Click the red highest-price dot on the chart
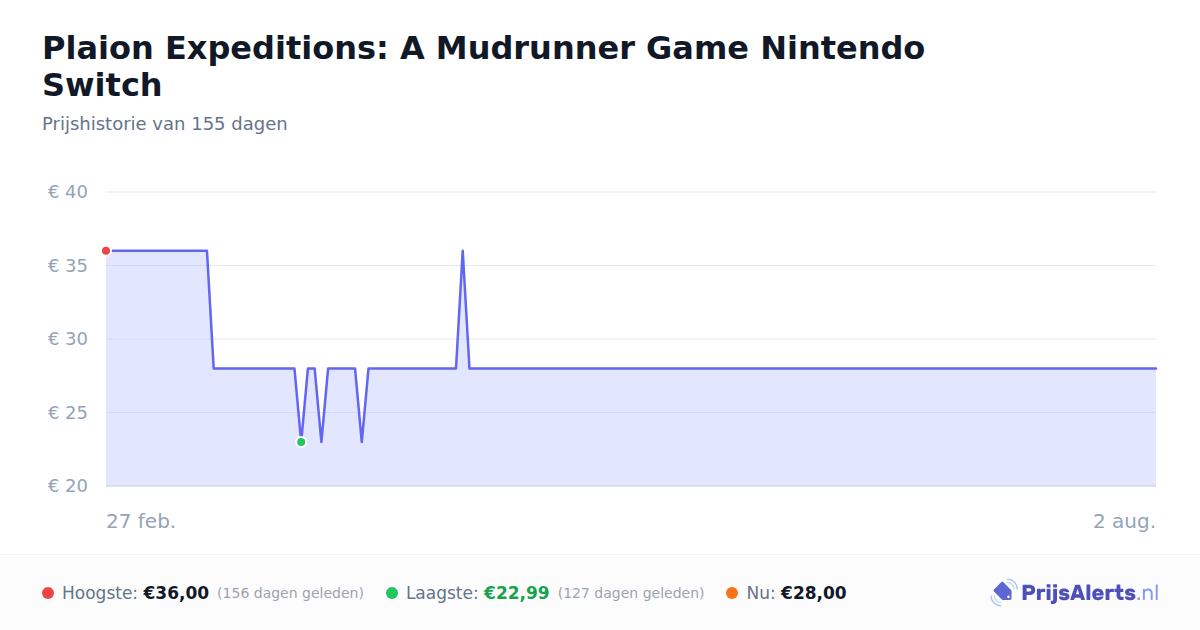This screenshot has width=1200, height=630. coord(106,251)
